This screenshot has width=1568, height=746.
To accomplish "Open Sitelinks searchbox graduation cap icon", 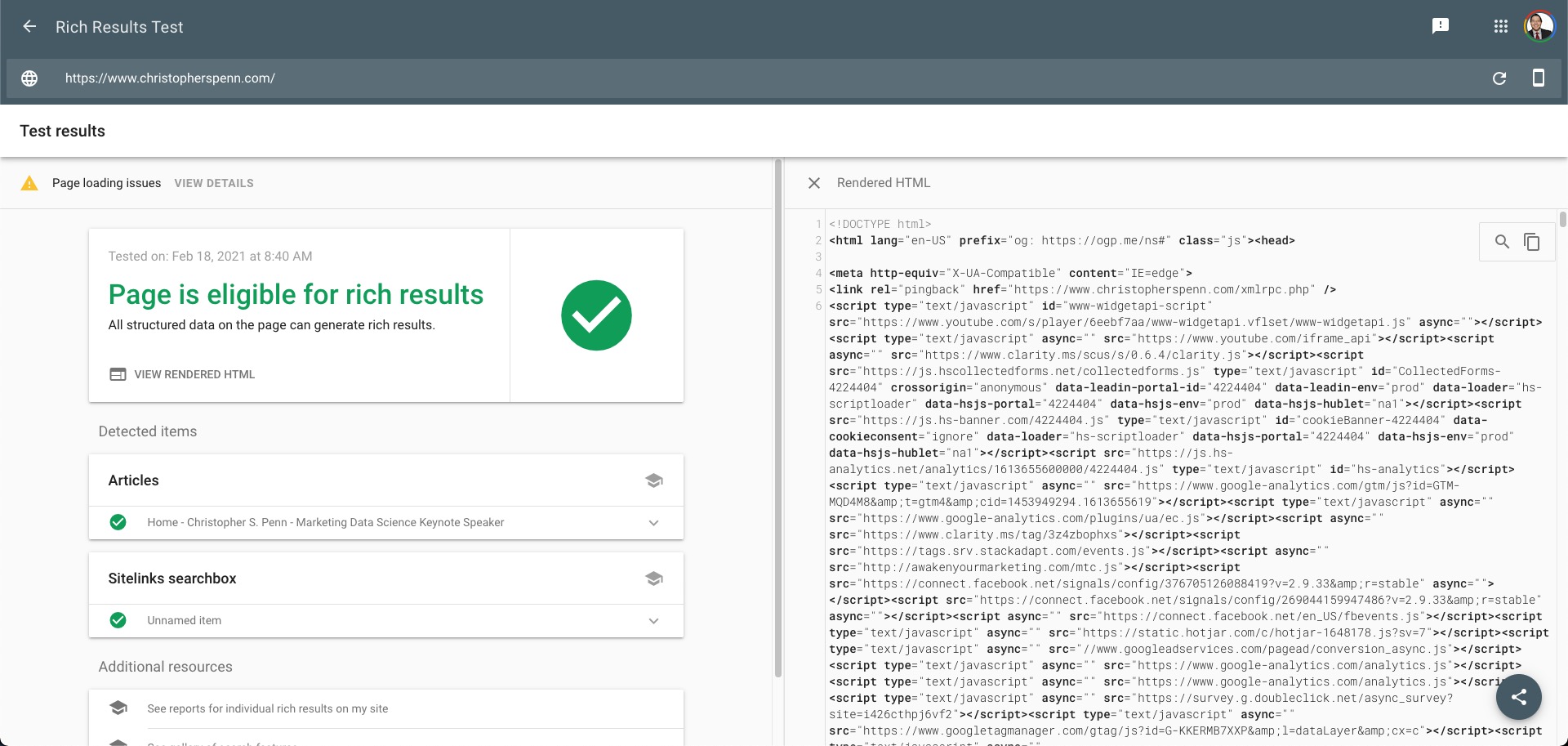I will [654, 578].
